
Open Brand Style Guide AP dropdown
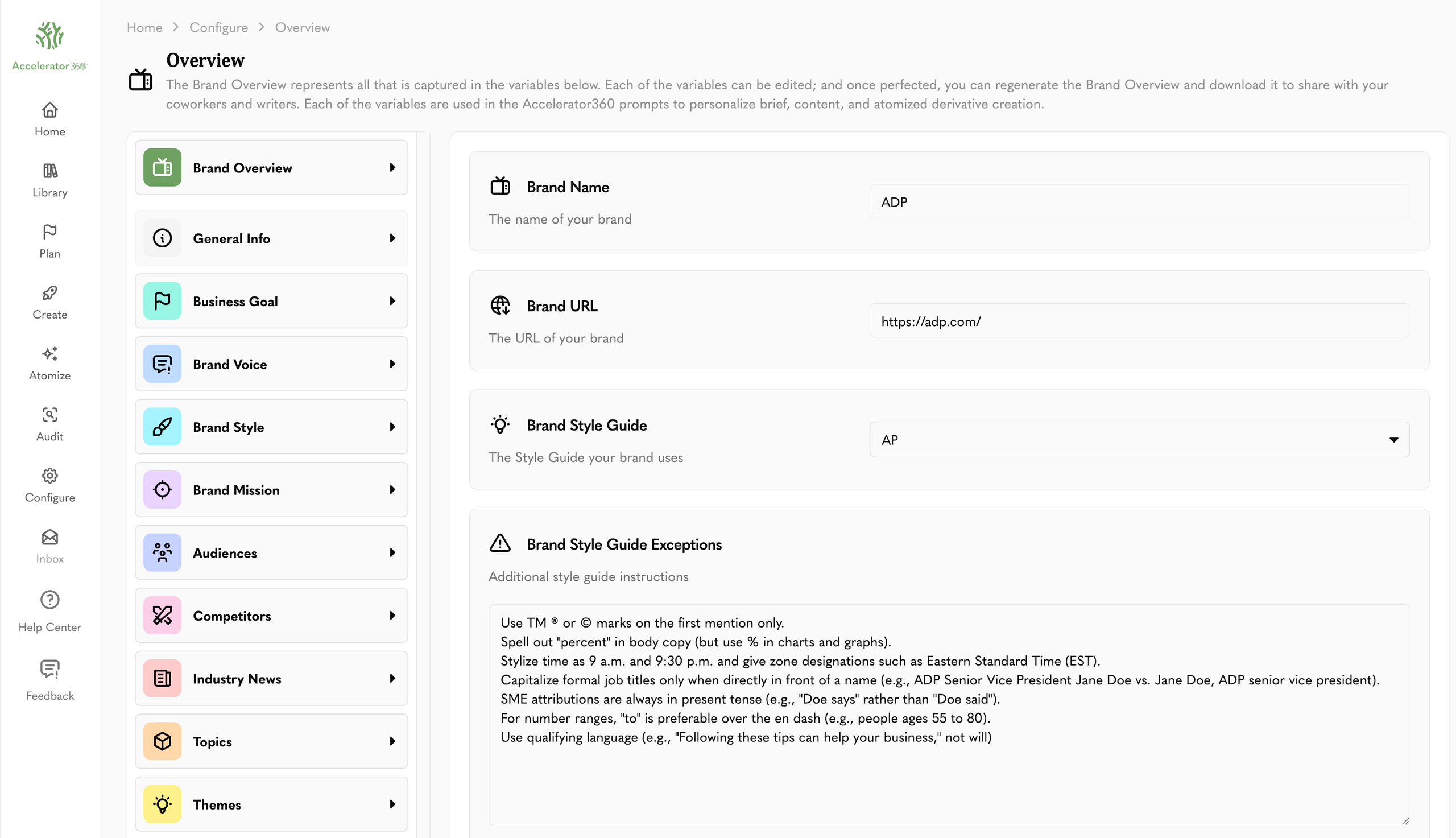click(x=1139, y=440)
